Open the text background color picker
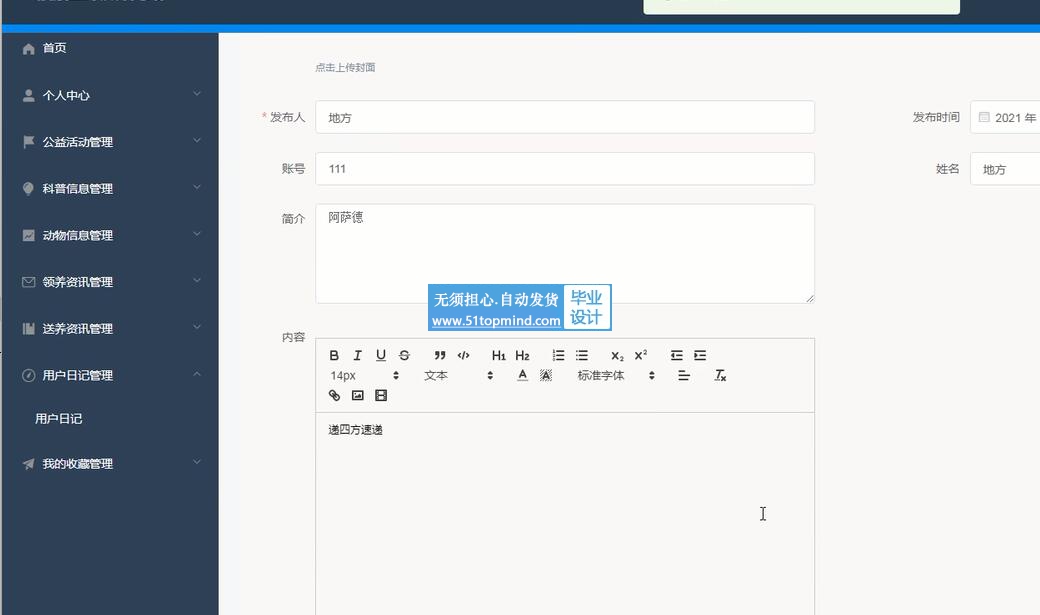 pyautogui.click(x=546, y=376)
